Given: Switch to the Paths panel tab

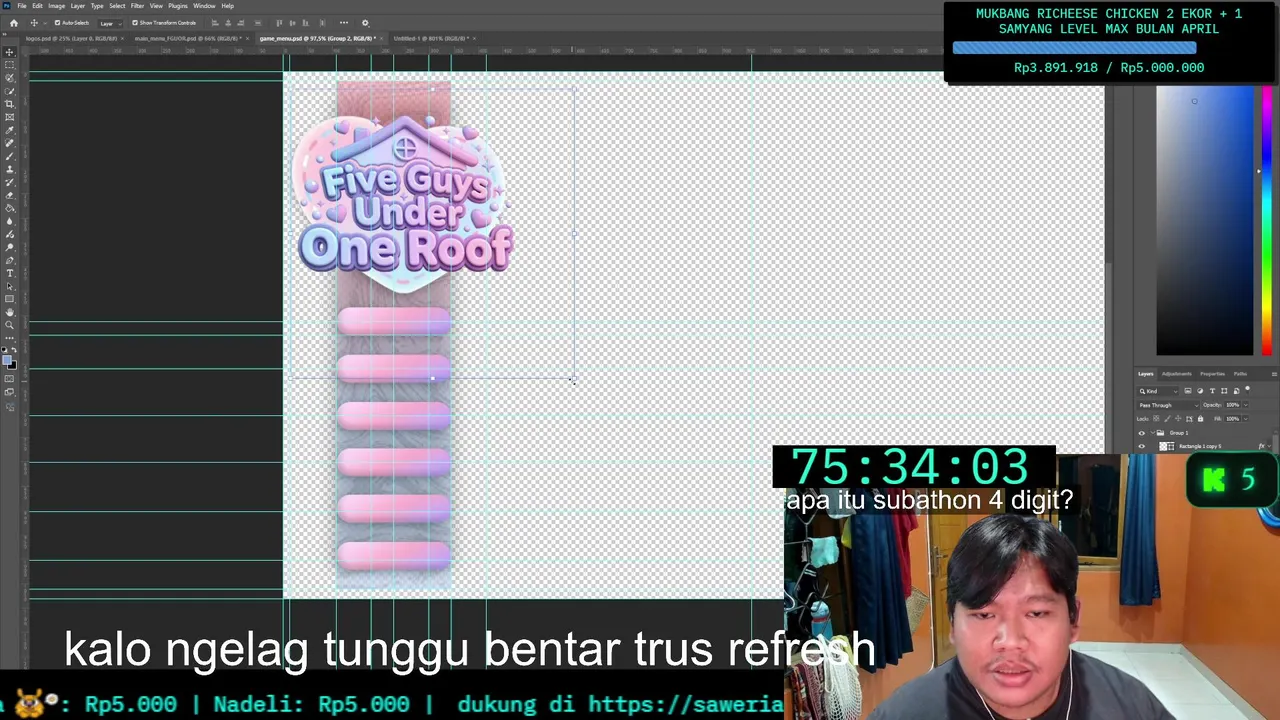Looking at the screenshot, I should [1240, 374].
